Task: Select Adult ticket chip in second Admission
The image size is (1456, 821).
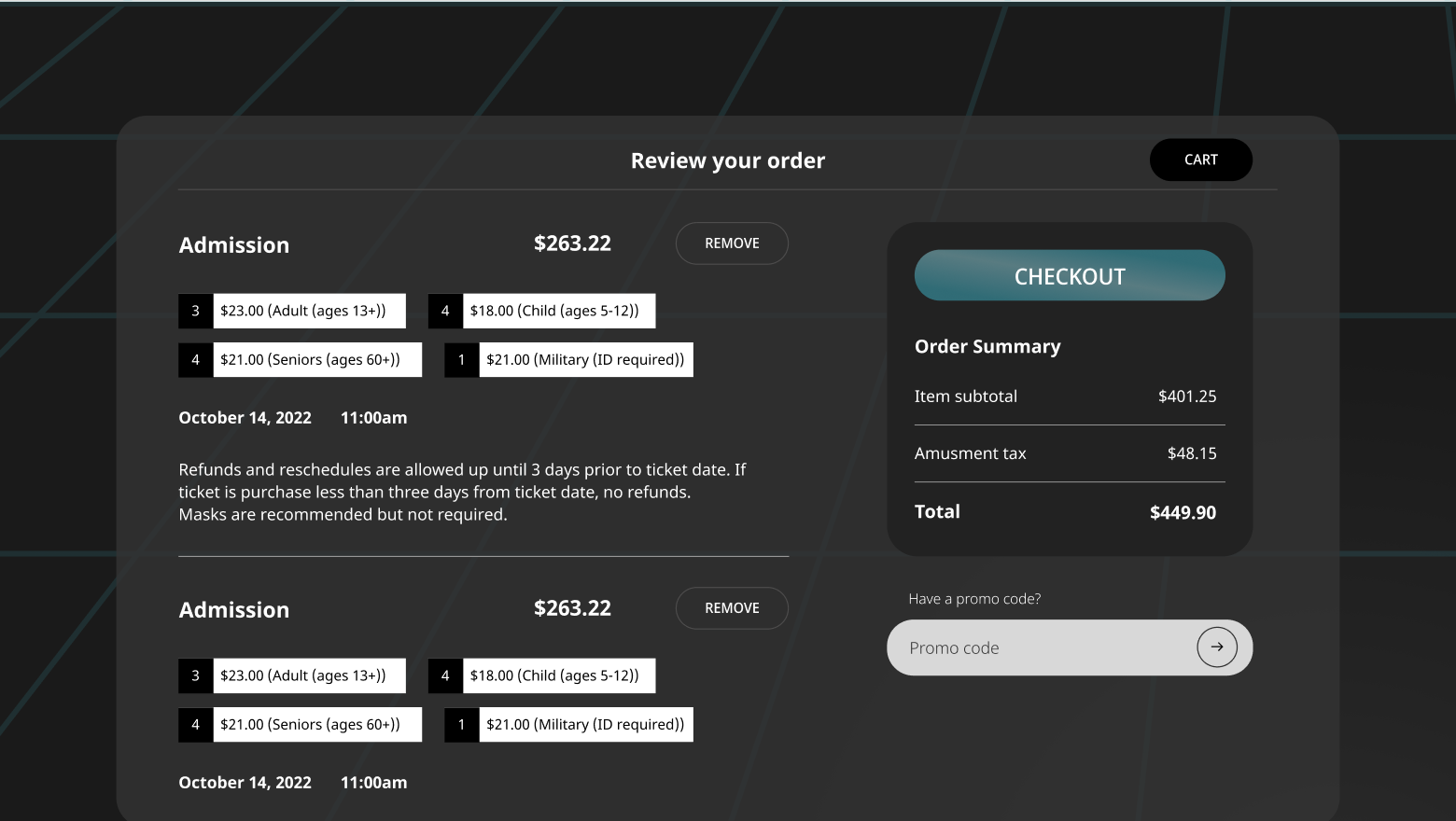Action: pyautogui.click(x=309, y=675)
